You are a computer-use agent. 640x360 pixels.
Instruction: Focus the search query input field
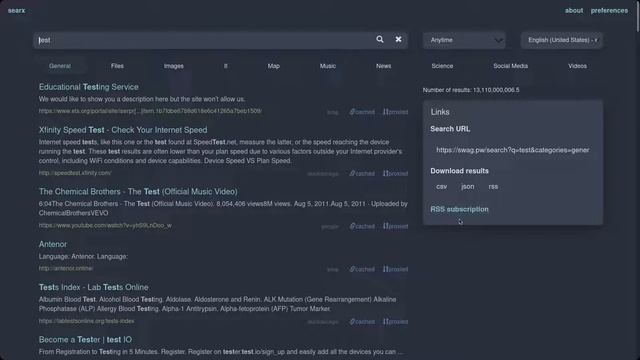pyautogui.click(x=204, y=40)
